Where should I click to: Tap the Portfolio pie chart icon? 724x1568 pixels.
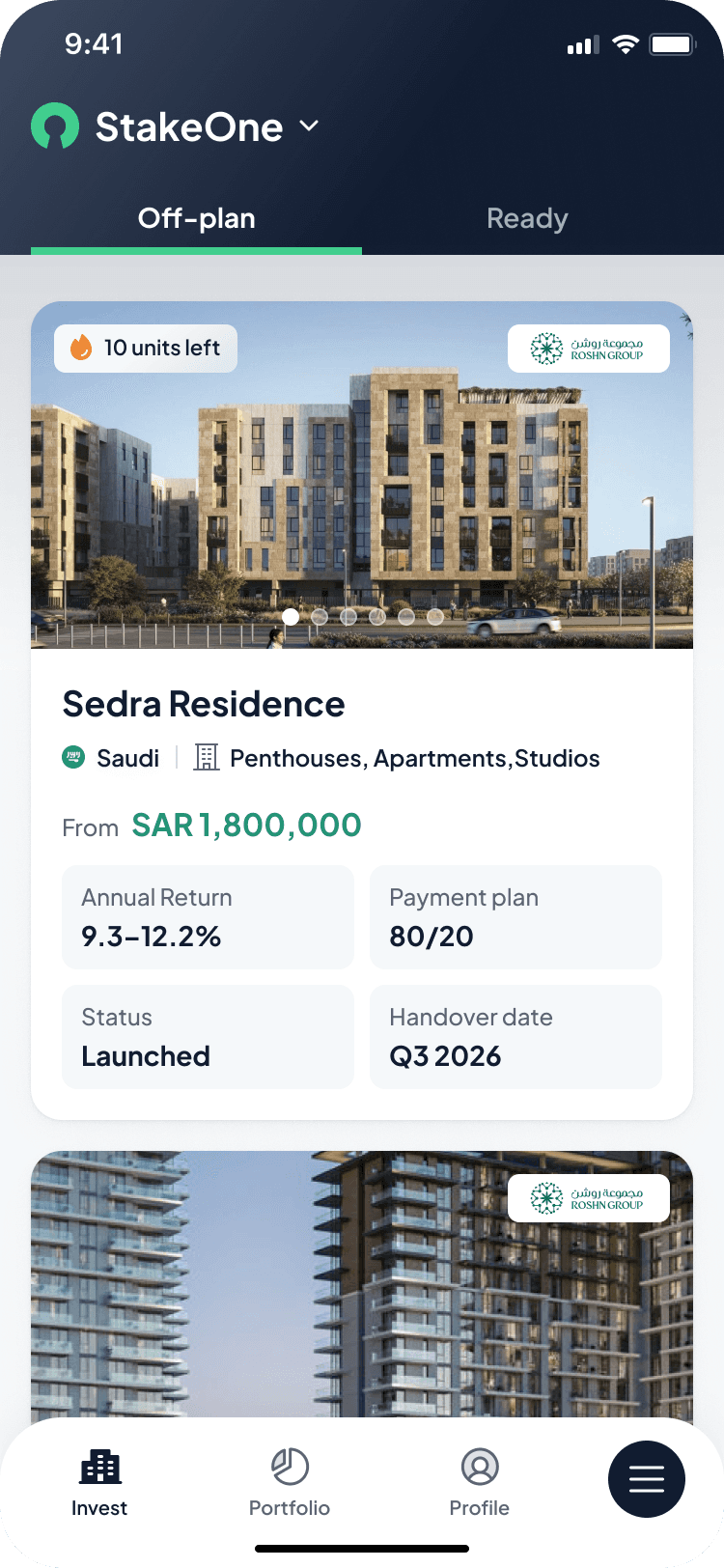290,1468
